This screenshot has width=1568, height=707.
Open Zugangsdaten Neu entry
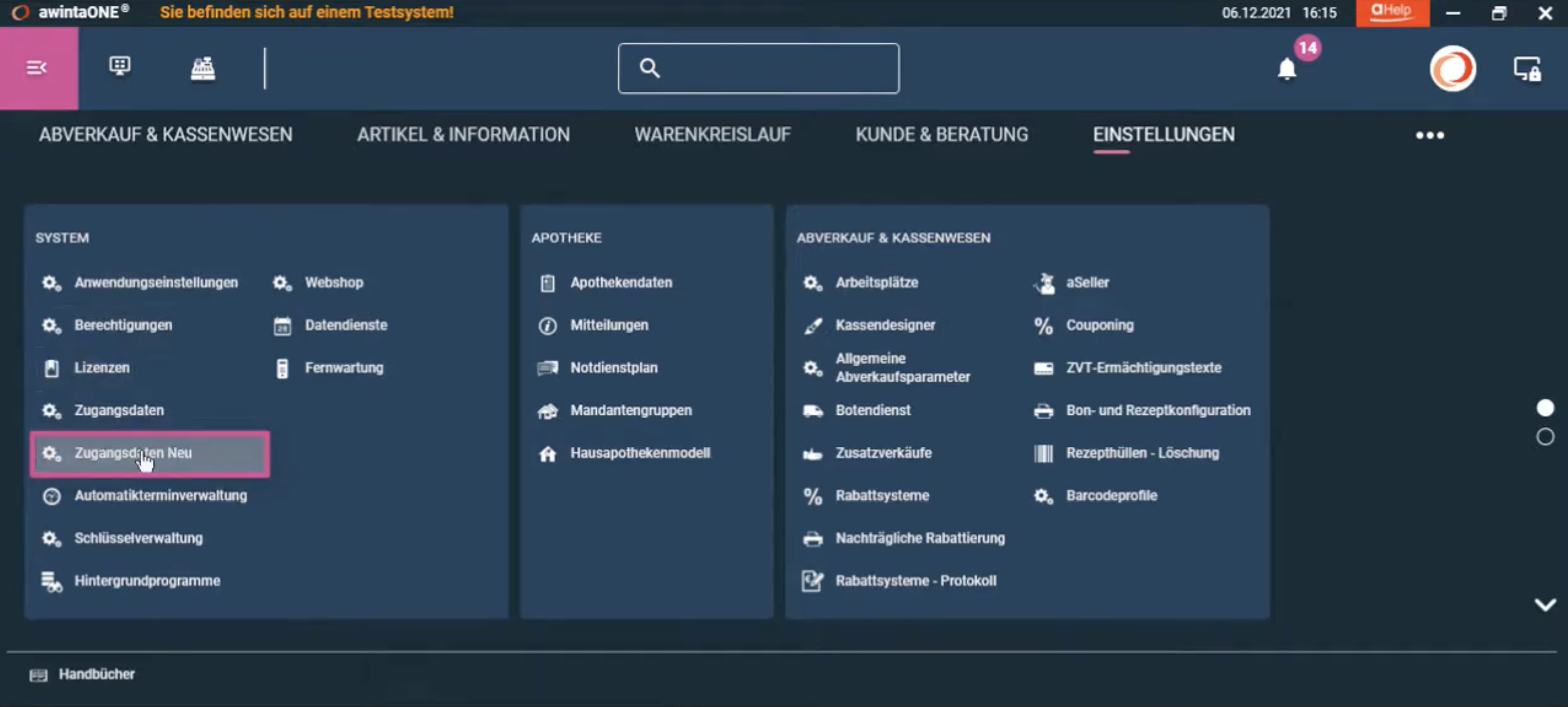(x=150, y=453)
